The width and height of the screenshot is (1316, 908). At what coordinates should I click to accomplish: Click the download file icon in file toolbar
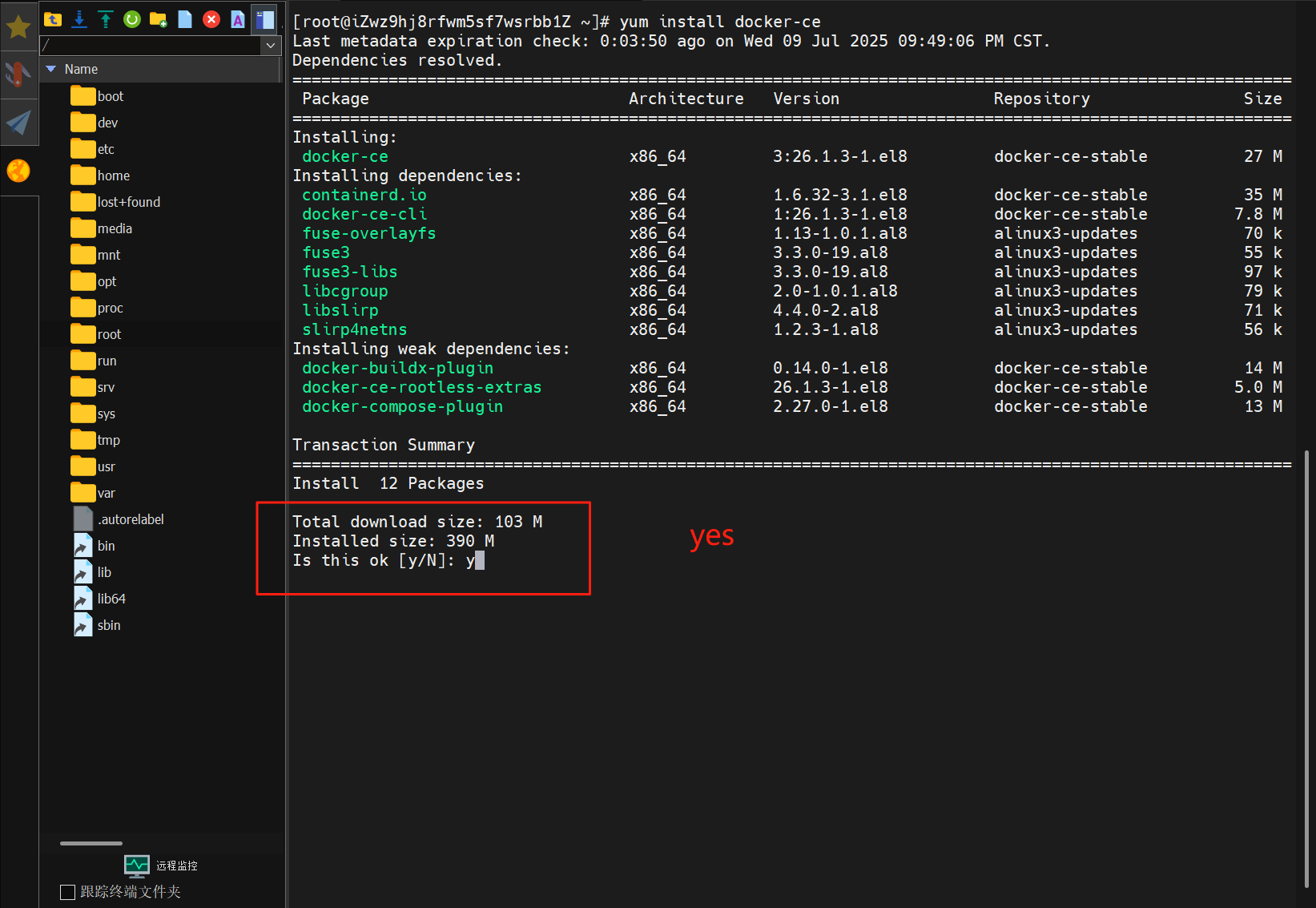coord(79,20)
